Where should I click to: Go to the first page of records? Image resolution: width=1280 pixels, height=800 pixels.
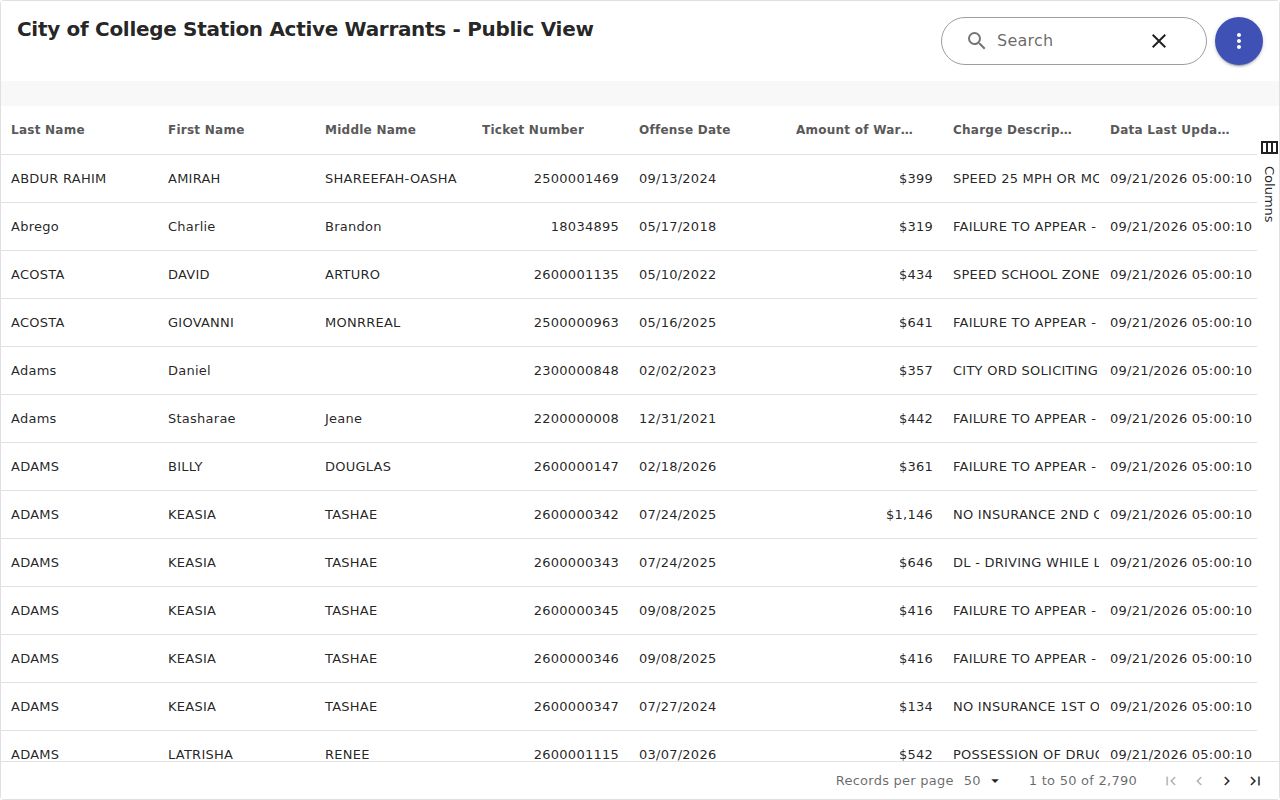click(1171, 781)
